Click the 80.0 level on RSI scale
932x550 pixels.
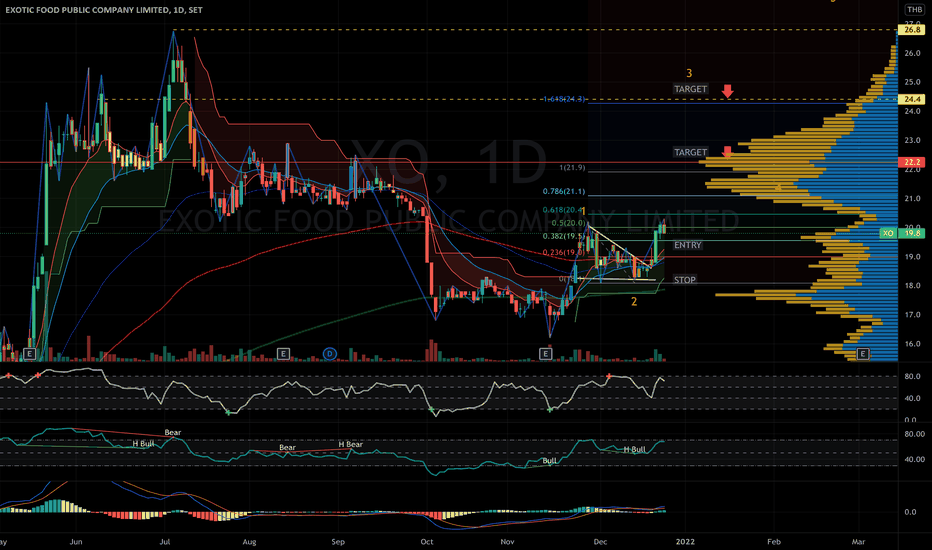pyautogui.click(x=912, y=376)
